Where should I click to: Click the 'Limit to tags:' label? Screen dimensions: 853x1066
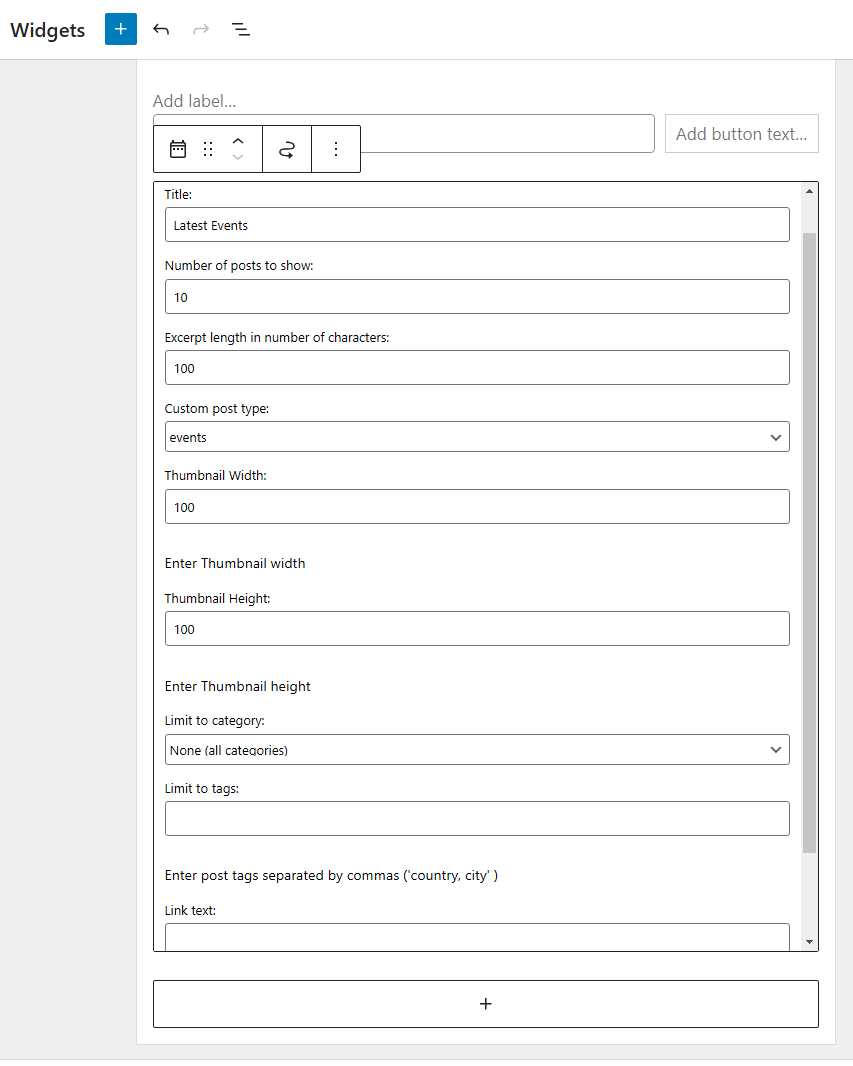click(202, 789)
